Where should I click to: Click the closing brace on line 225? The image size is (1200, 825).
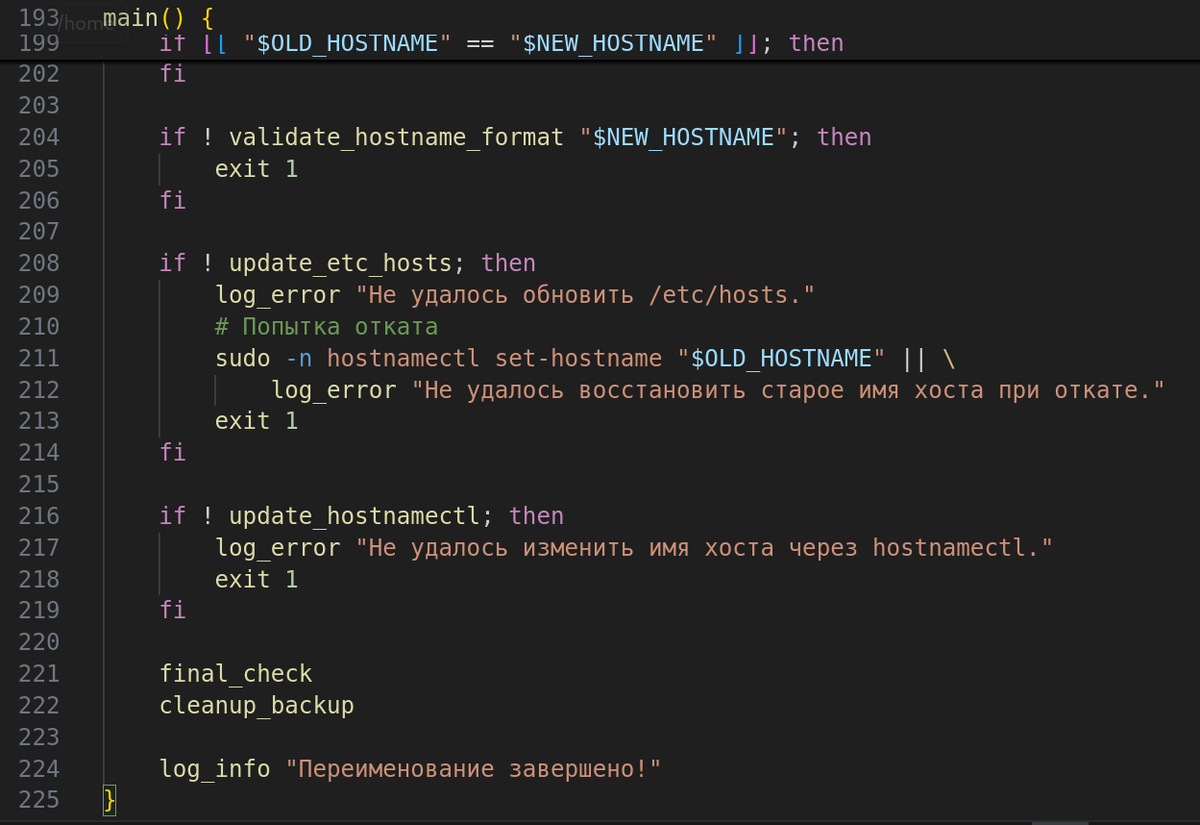pyautogui.click(x=110, y=800)
